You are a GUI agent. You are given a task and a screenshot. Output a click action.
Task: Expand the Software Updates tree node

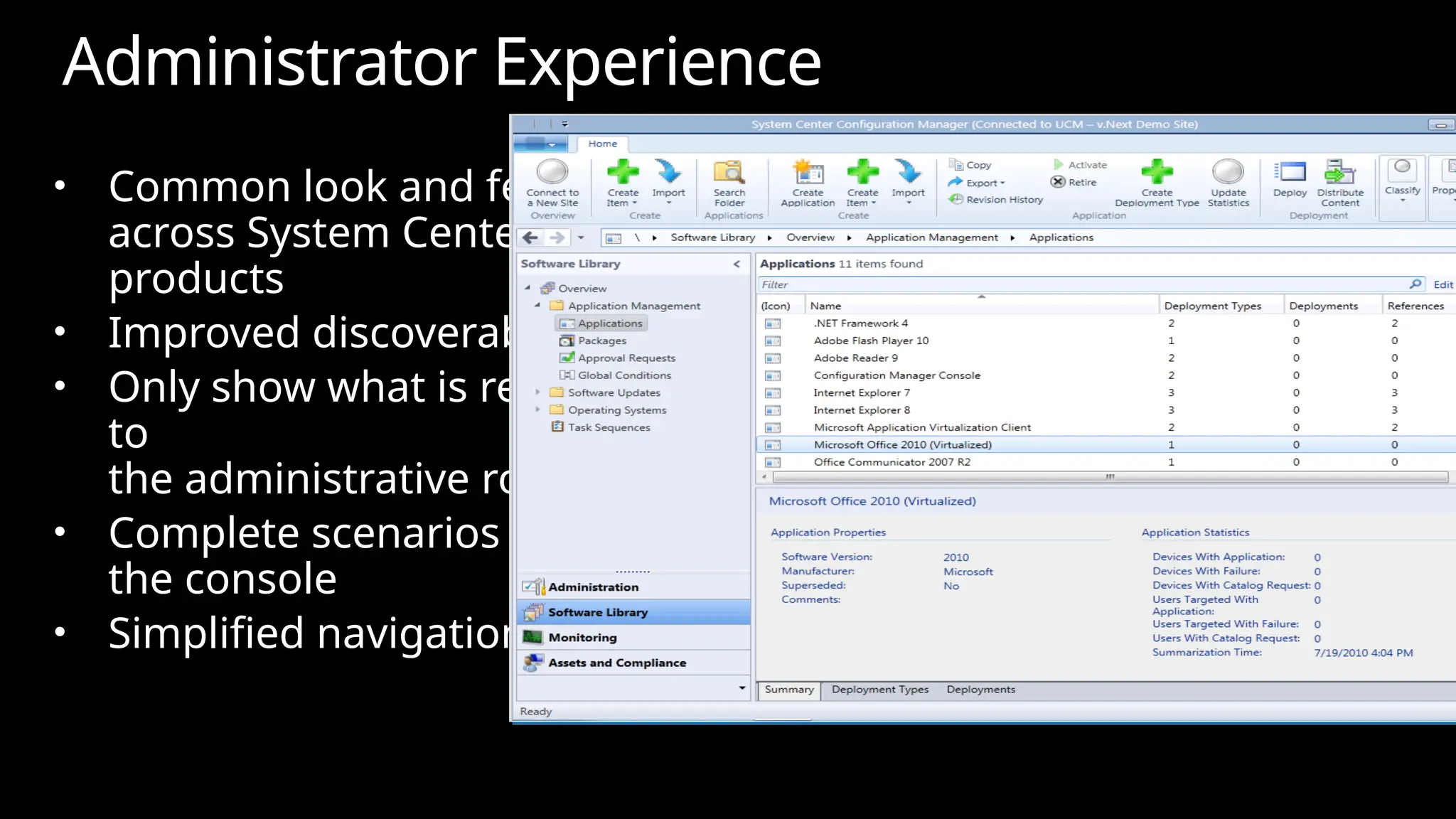click(x=537, y=392)
